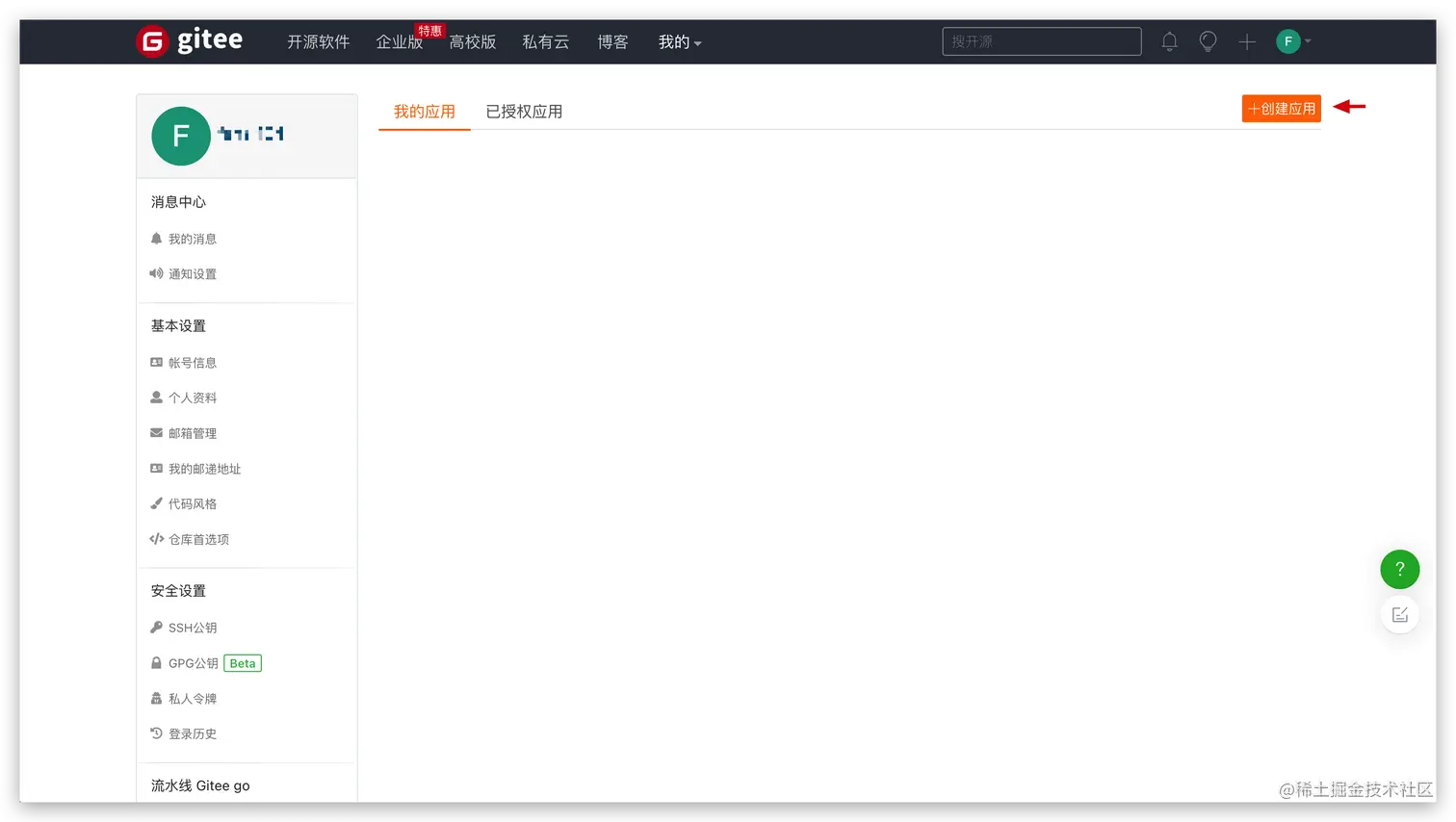1456x822 pixels.
Task: Open 开源软件 in top navigation
Action: click(x=318, y=41)
